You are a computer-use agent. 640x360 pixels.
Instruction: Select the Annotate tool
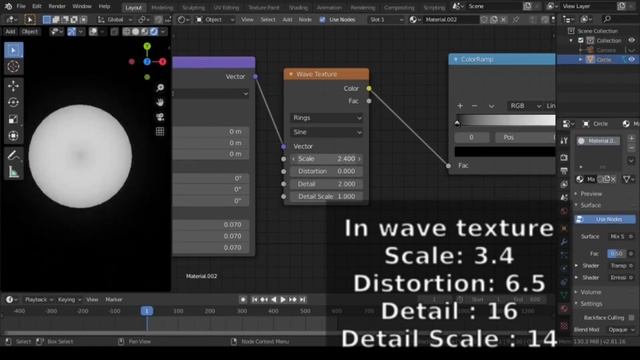click(x=13, y=155)
